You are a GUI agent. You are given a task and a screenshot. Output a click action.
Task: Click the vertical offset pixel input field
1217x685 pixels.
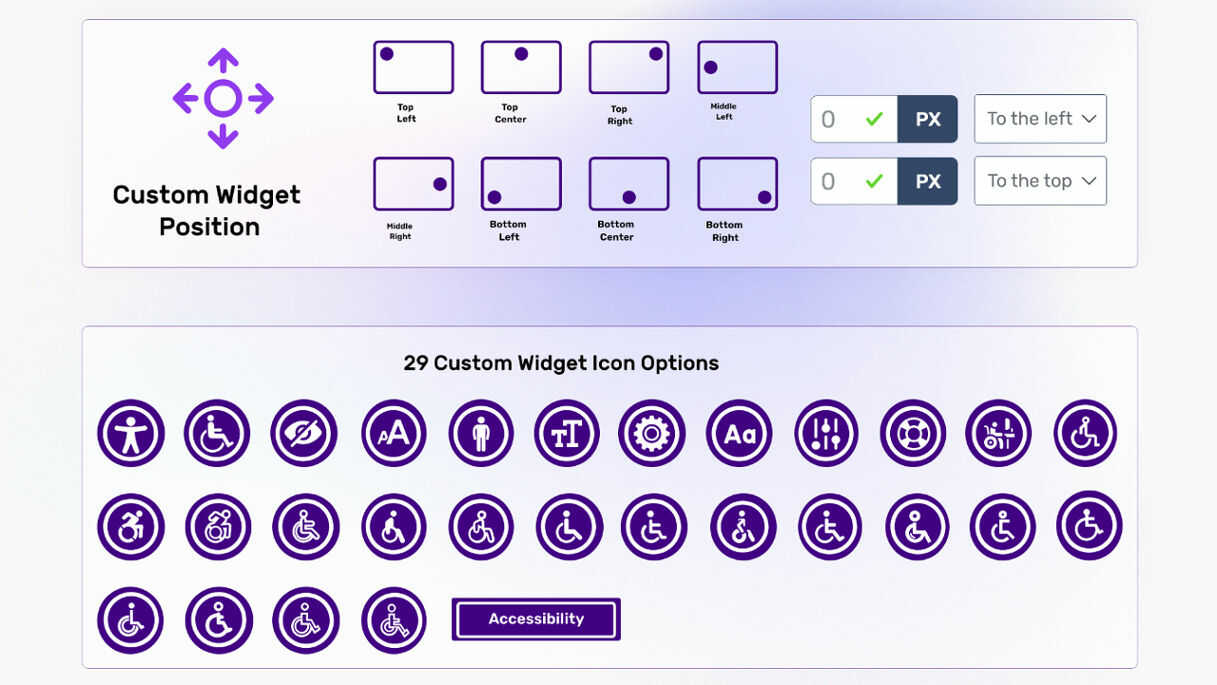tap(840, 181)
